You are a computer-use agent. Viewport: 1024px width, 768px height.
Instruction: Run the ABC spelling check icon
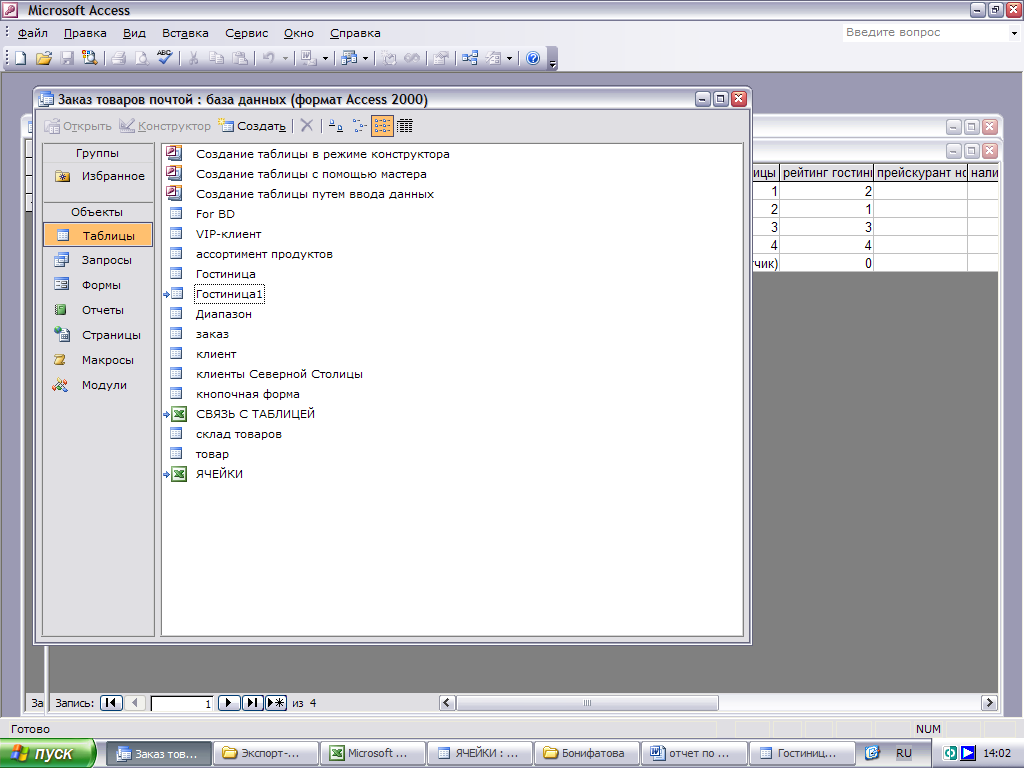pos(165,57)
